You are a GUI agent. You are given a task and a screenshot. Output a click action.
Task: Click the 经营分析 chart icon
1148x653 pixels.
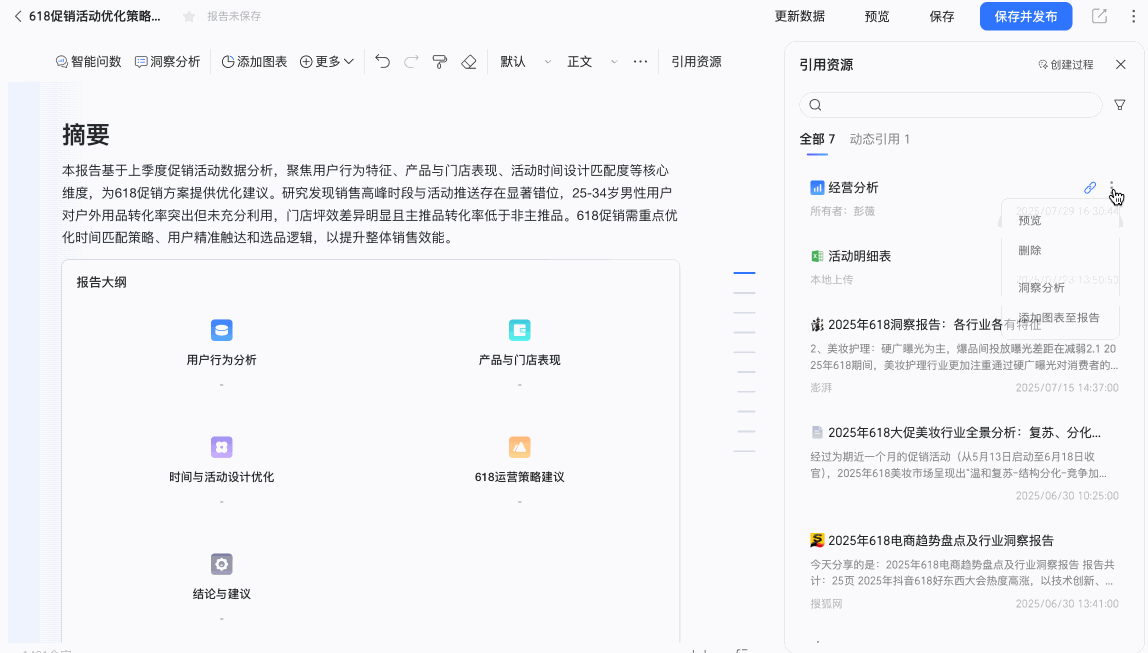817,188
